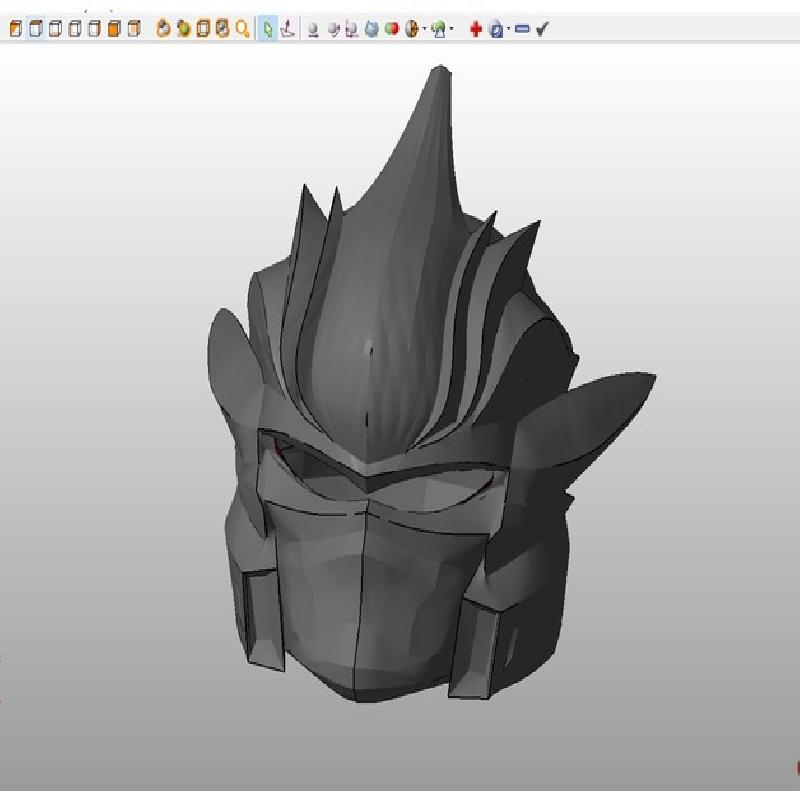Choose the third cube view icon

click(55, 29)
